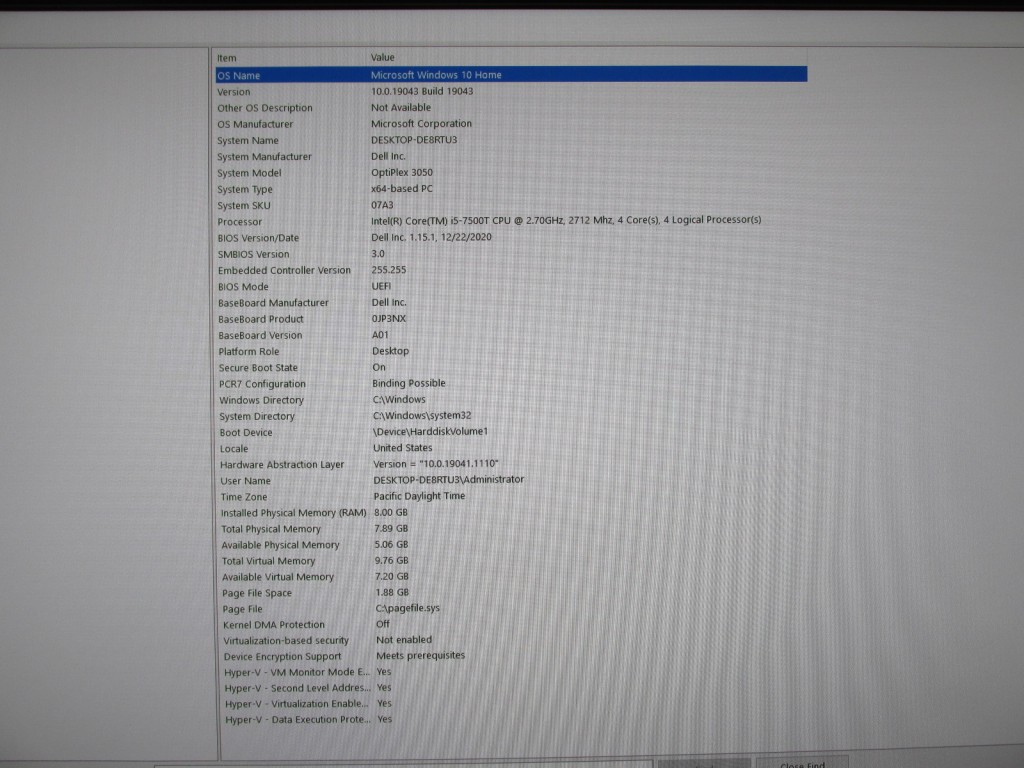Screen dimensions: 1024x768
Task: Select the System Manufacturer row
Action: coord(511,157)
